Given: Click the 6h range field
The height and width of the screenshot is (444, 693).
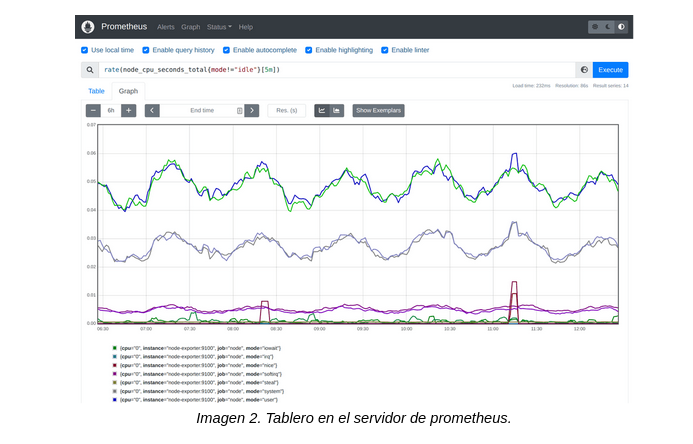Looking at the screenshot, I should point(111,110).
